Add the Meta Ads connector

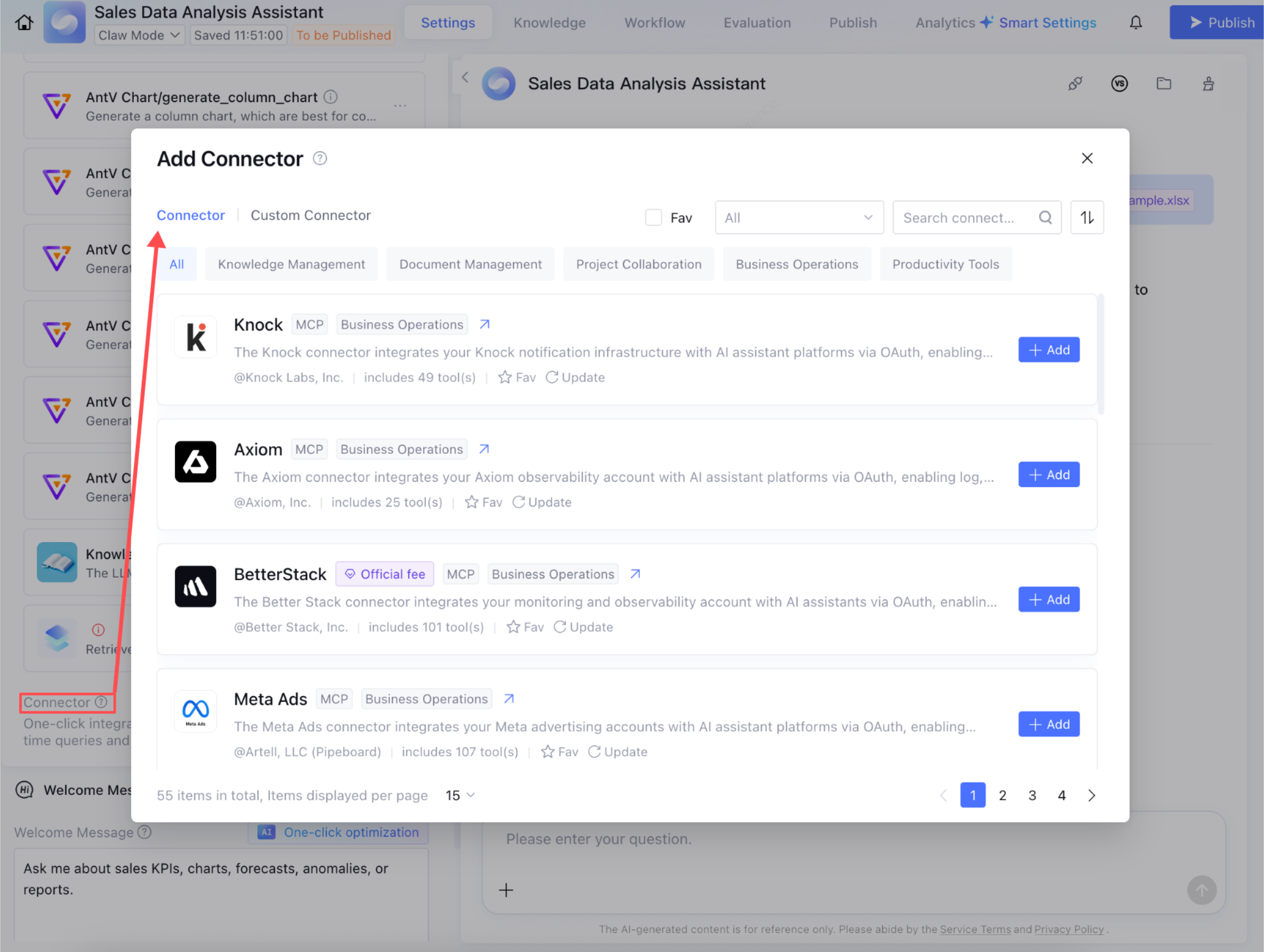(1049, 724)
